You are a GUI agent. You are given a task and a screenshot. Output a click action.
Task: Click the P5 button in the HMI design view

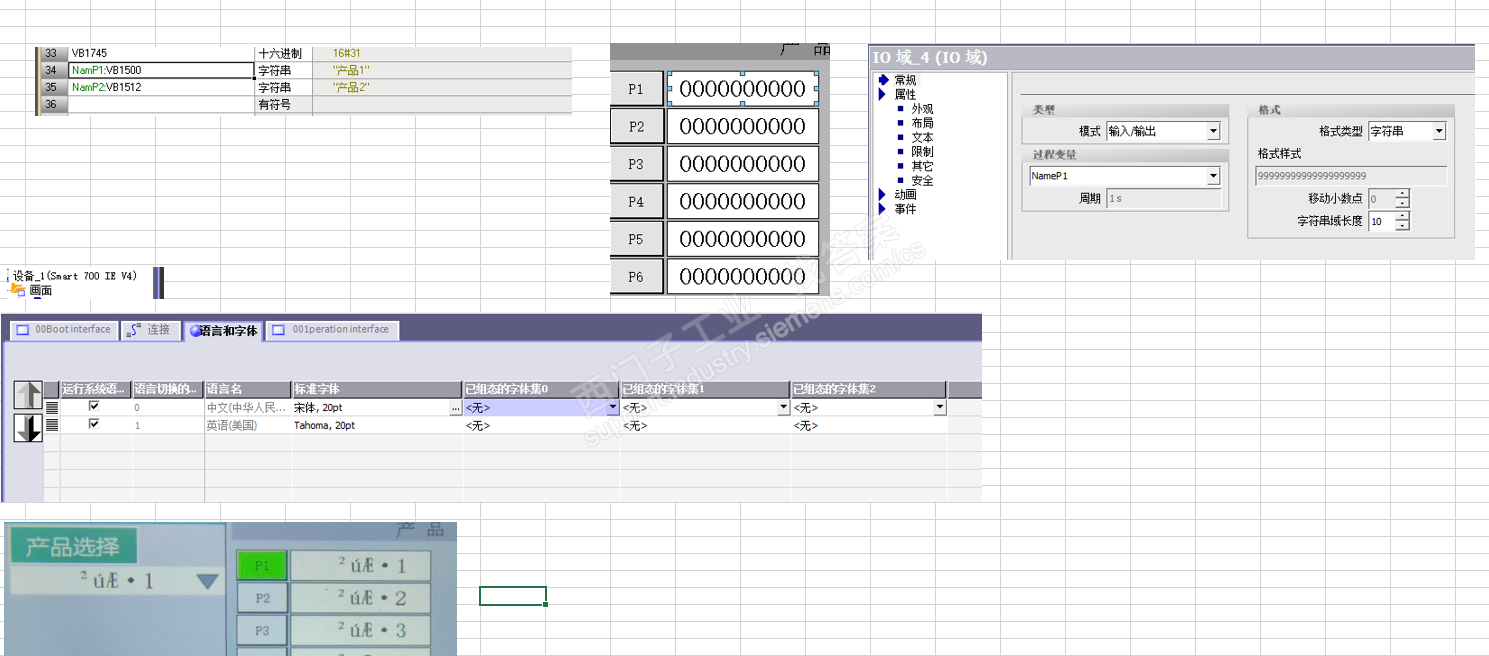[x=637, y=240]
